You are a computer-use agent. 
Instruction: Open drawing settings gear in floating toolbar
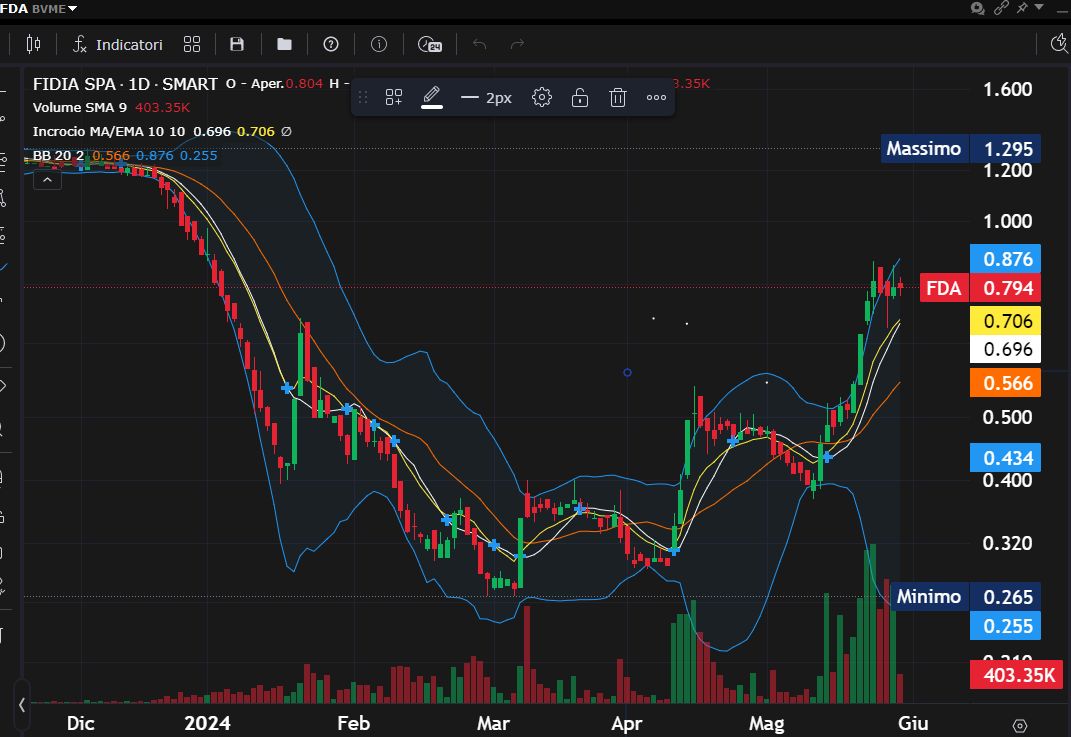tap(542, 97)
